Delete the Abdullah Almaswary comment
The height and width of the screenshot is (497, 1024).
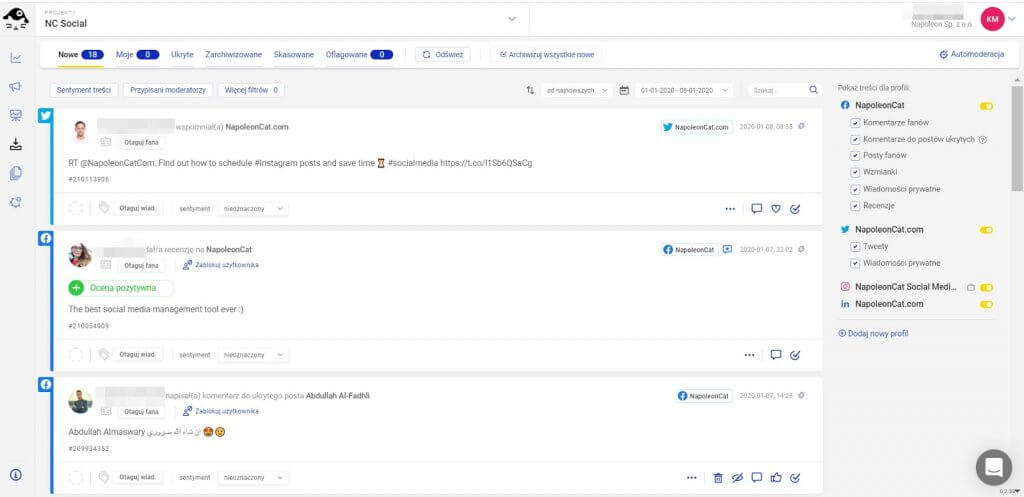(718, 478)
